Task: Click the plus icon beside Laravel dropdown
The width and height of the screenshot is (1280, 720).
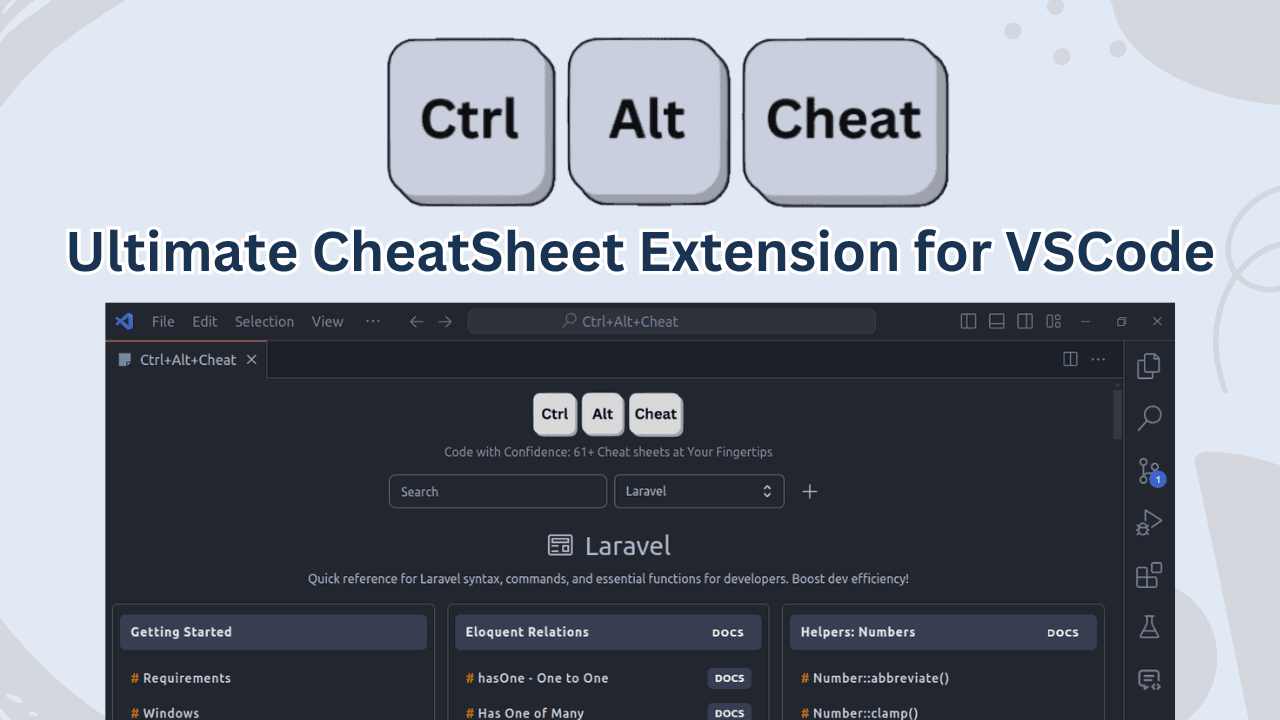Action: [810, 491]
